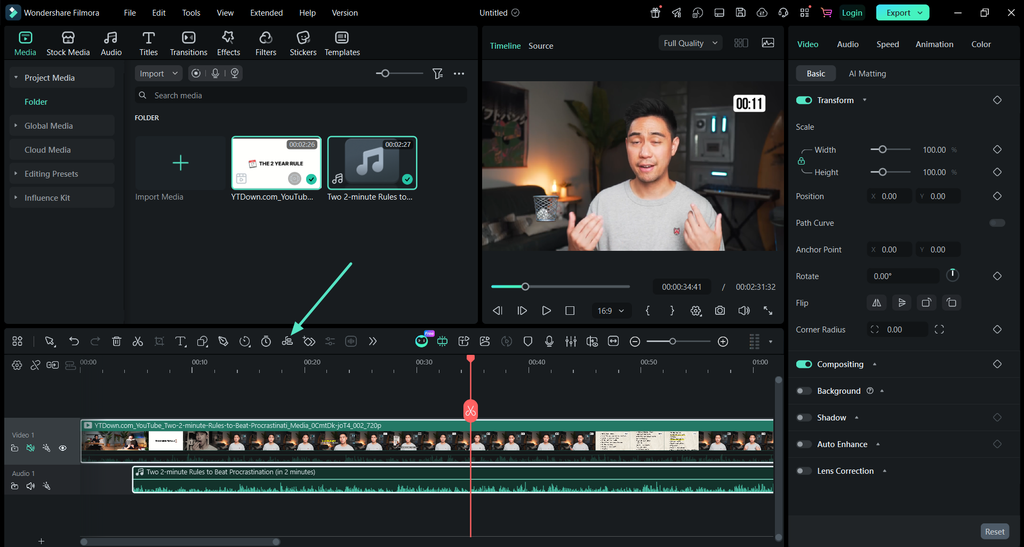The height and width of the screenshot is (547, 1024).
Task: Open the Import dropdown
Action: 158,74
